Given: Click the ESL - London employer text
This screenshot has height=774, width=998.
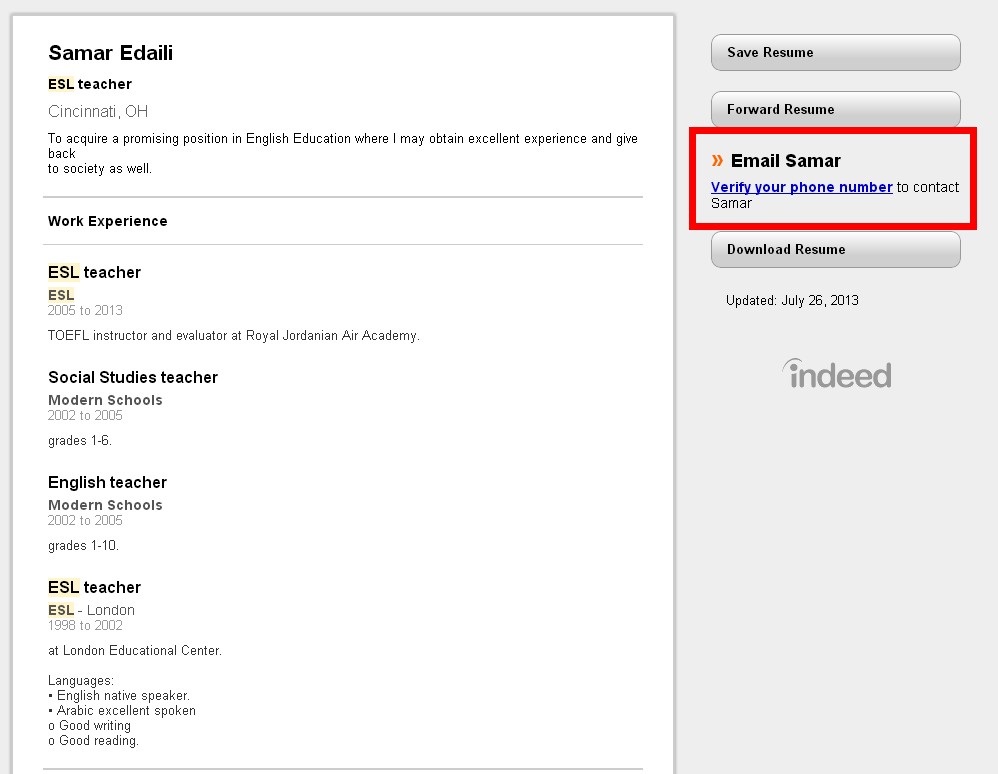Looking at the screenshot, I should pyautogui.click(x=91, y=610).
